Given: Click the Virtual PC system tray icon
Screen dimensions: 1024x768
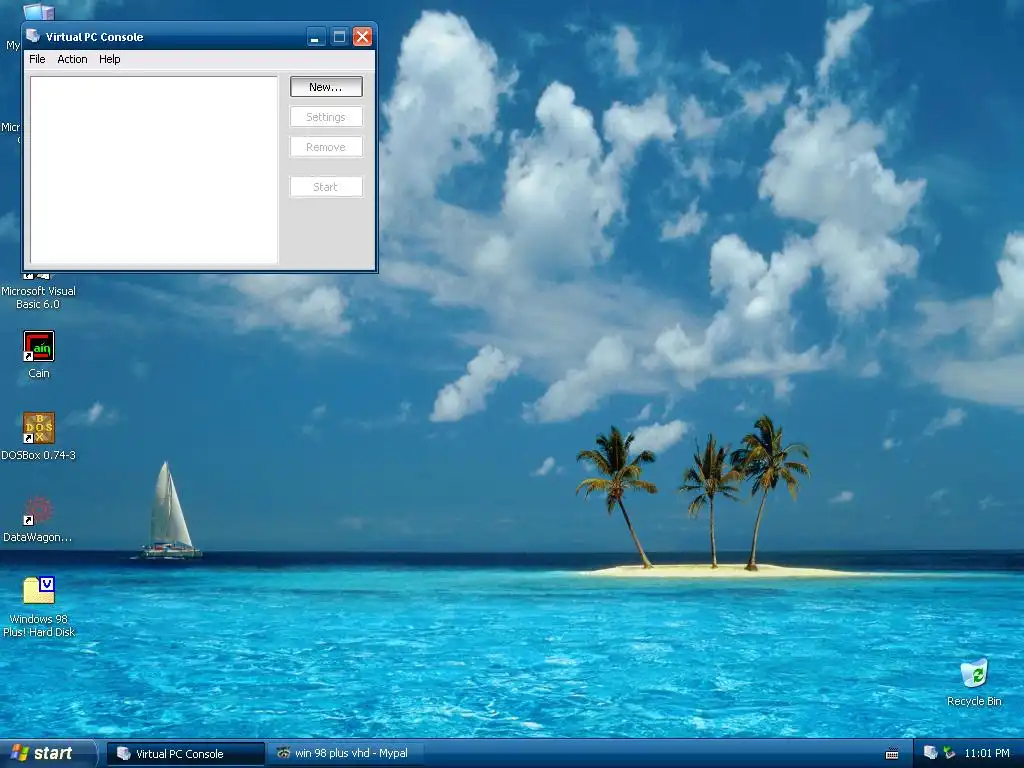Looking at the screenshot, I should pos(931,753).
